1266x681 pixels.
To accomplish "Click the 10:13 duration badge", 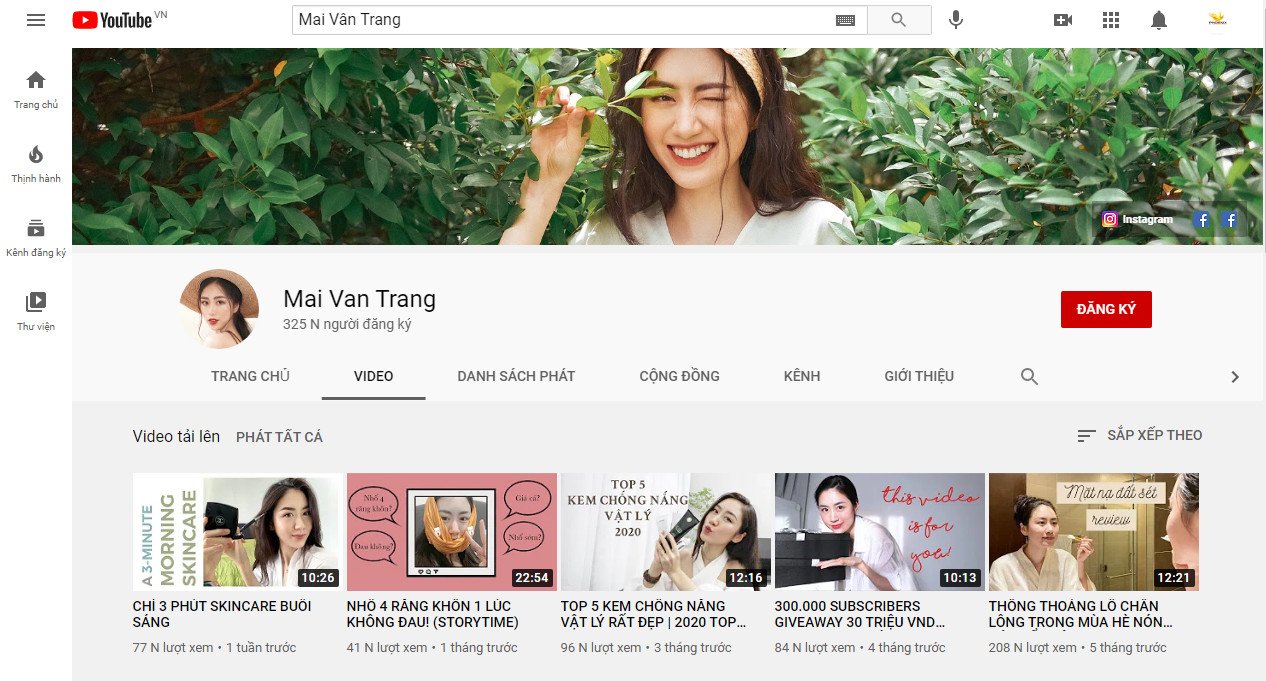I will (x=960, y=578).
